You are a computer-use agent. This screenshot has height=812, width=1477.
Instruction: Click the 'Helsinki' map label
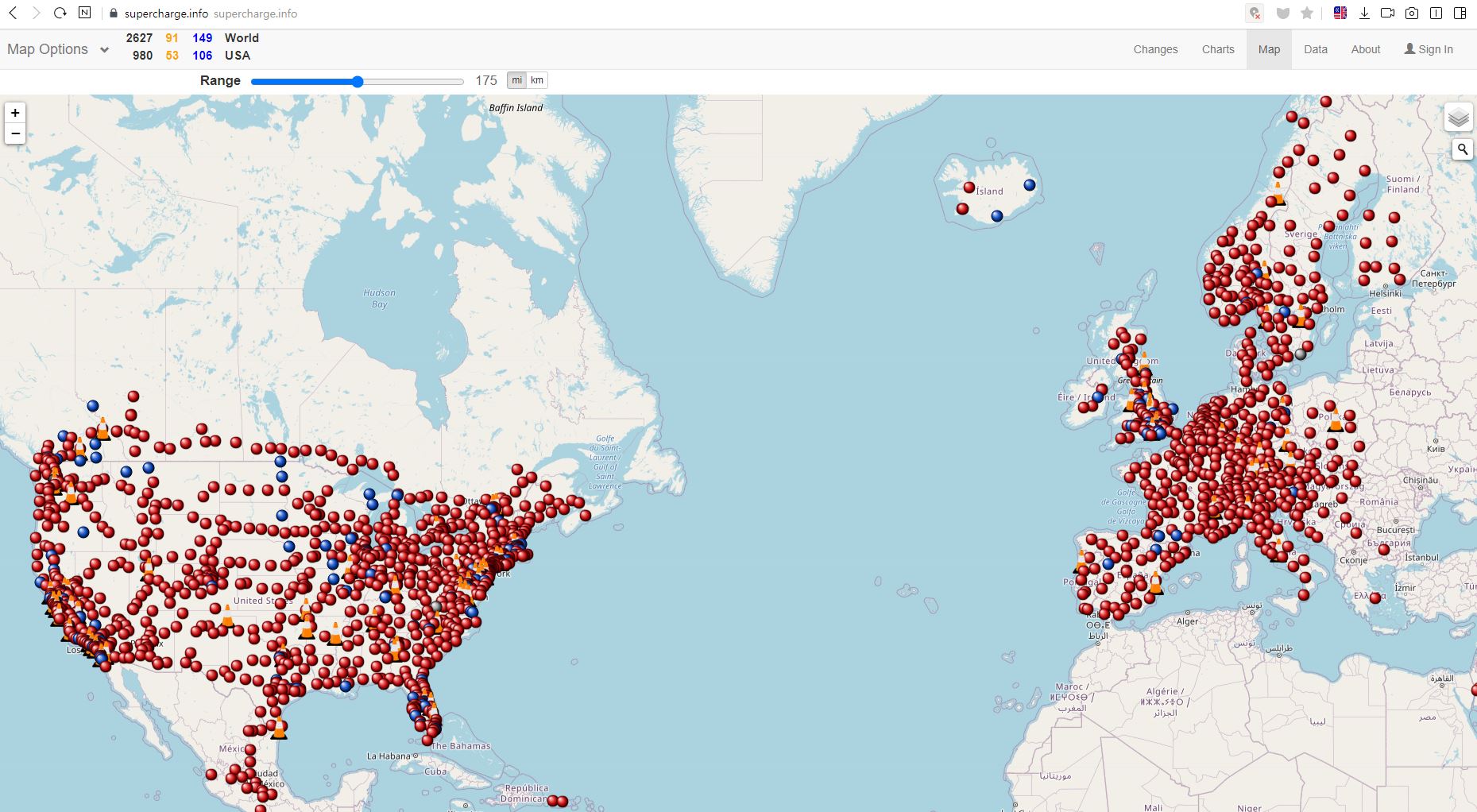(x=1386, y=294)
